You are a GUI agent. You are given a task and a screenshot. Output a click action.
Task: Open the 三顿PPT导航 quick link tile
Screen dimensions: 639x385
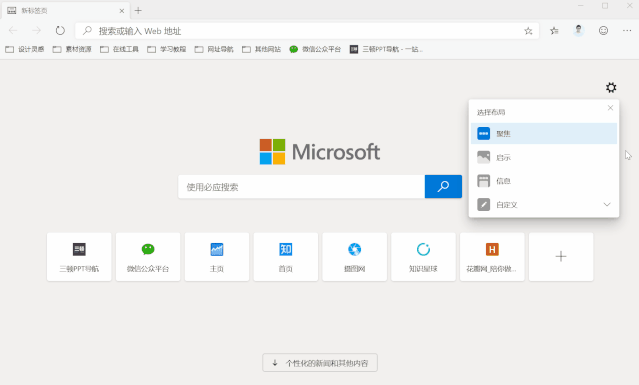coord(79,257)
